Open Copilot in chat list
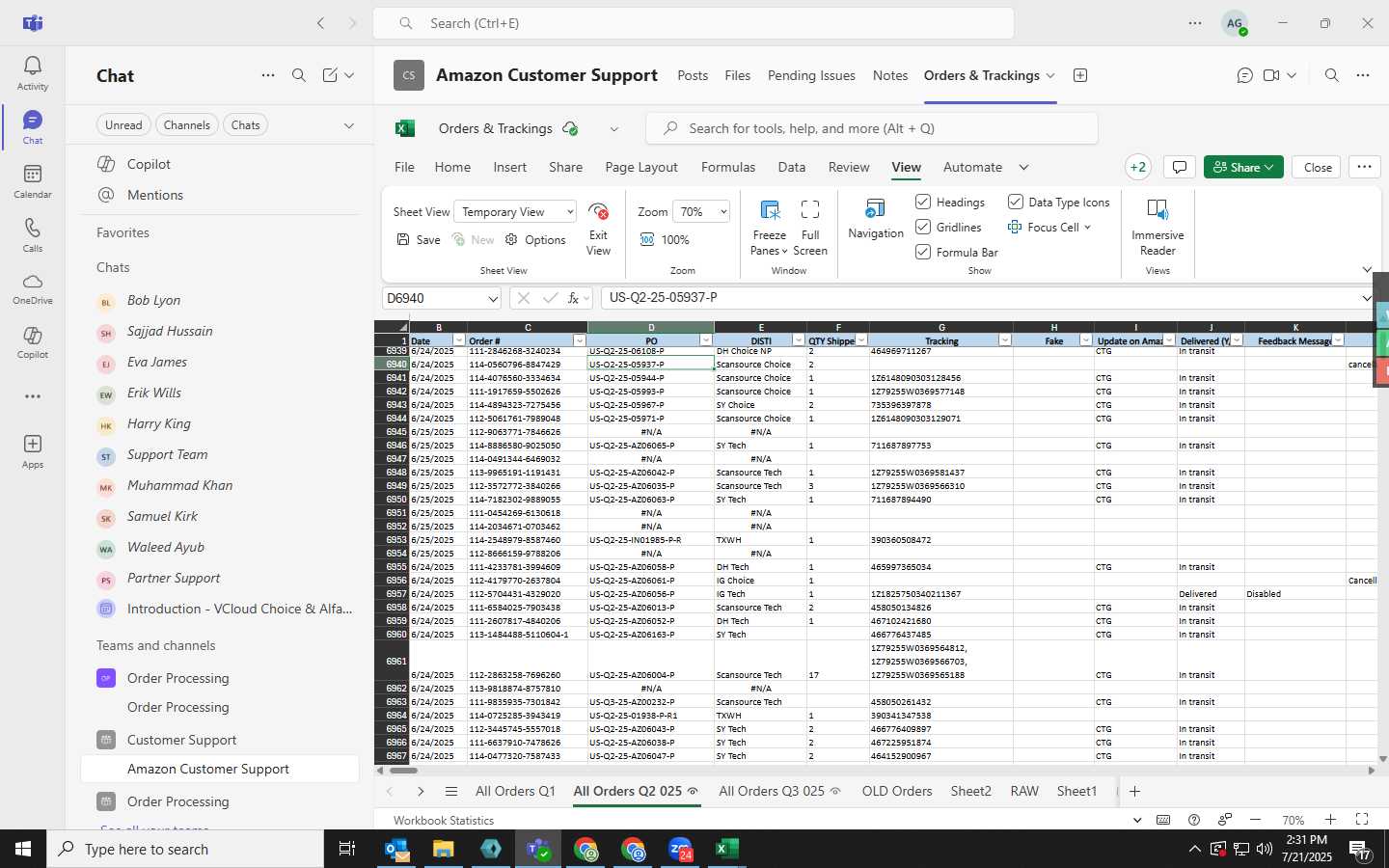Image resolution: width=1389 pixels, height=868 pixels. (220, 164)
